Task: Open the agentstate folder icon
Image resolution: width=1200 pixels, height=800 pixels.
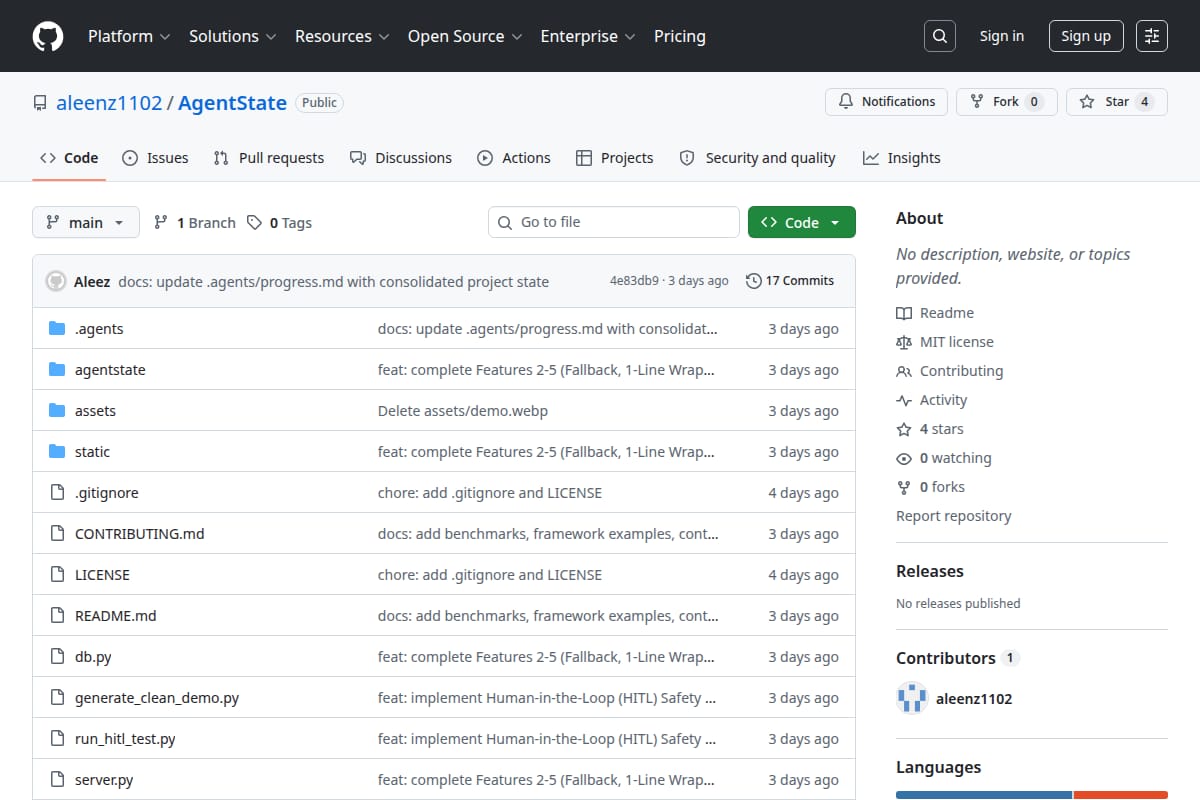Action: pyautogui.click(x=57, y=370)
